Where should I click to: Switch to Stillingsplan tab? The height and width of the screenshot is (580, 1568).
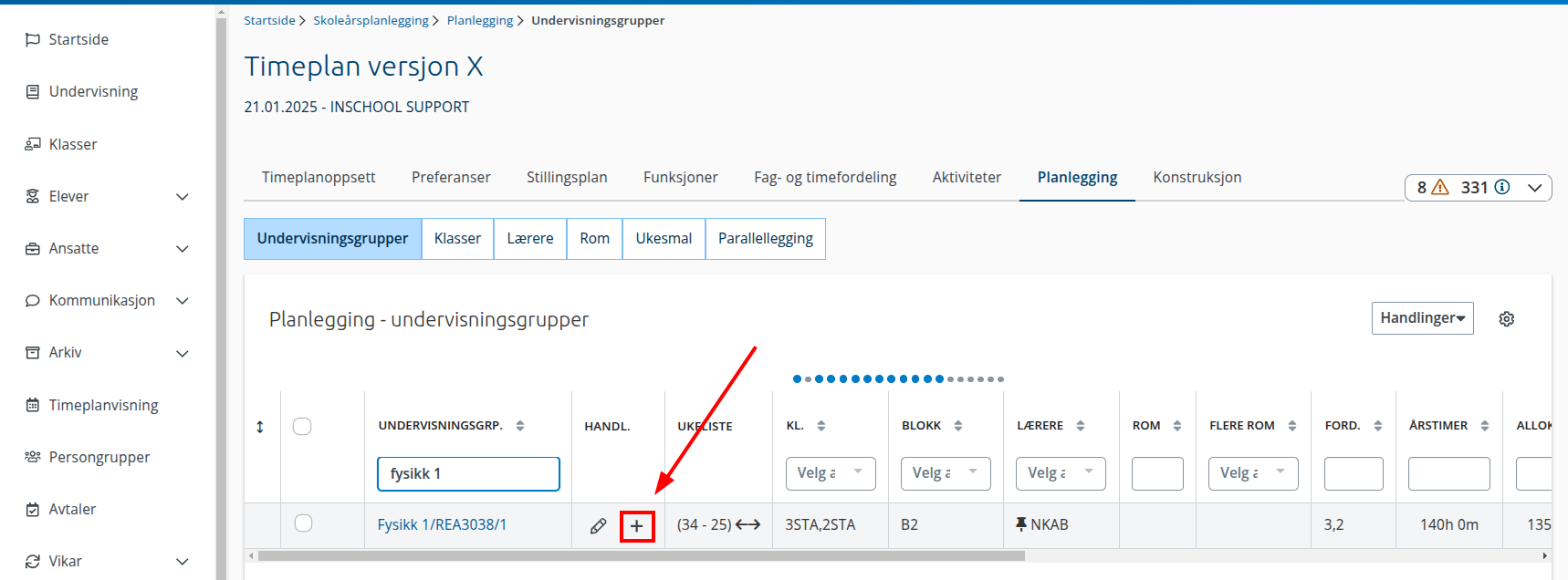(567, 177)
